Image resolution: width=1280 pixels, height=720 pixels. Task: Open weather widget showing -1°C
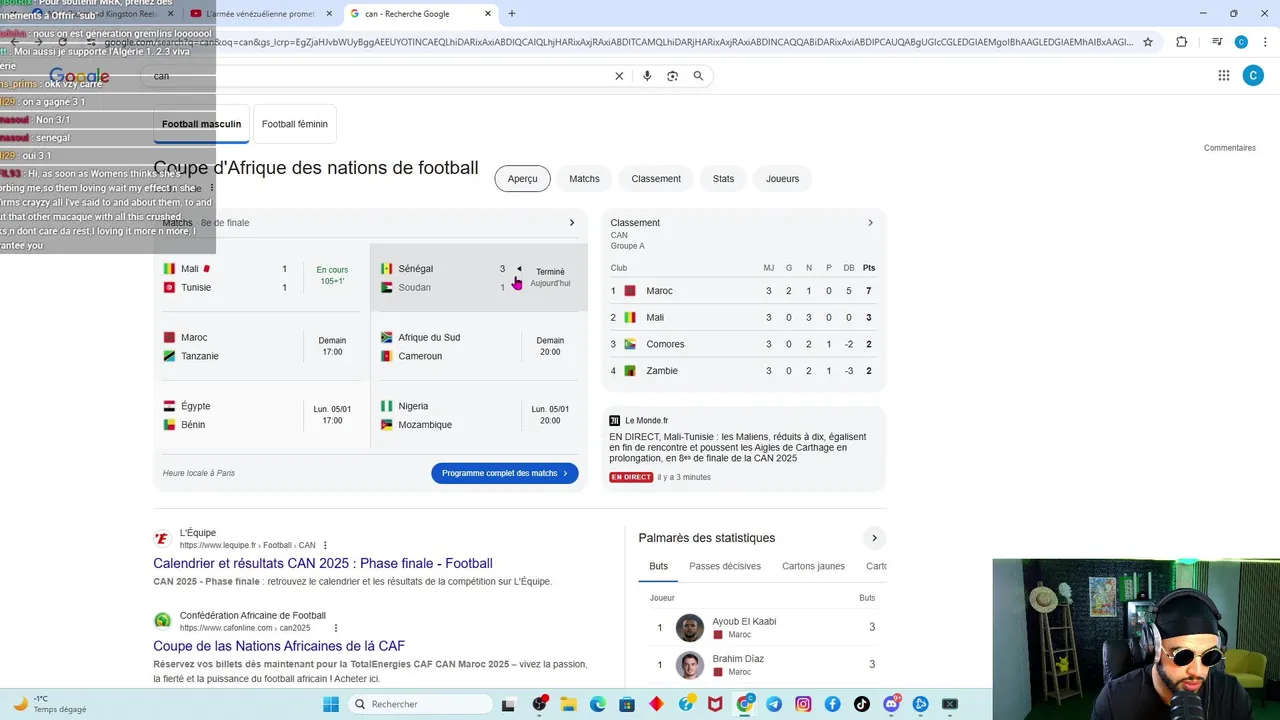coord(48,704)
